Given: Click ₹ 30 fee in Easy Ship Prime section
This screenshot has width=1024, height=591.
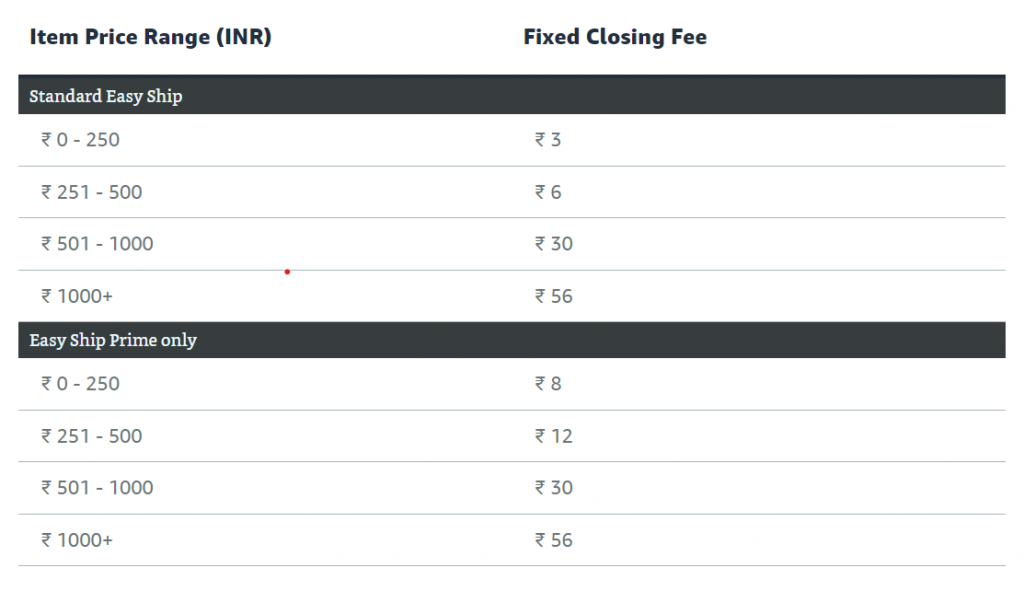Looking at the screenshot, I should tap(554, 488).
